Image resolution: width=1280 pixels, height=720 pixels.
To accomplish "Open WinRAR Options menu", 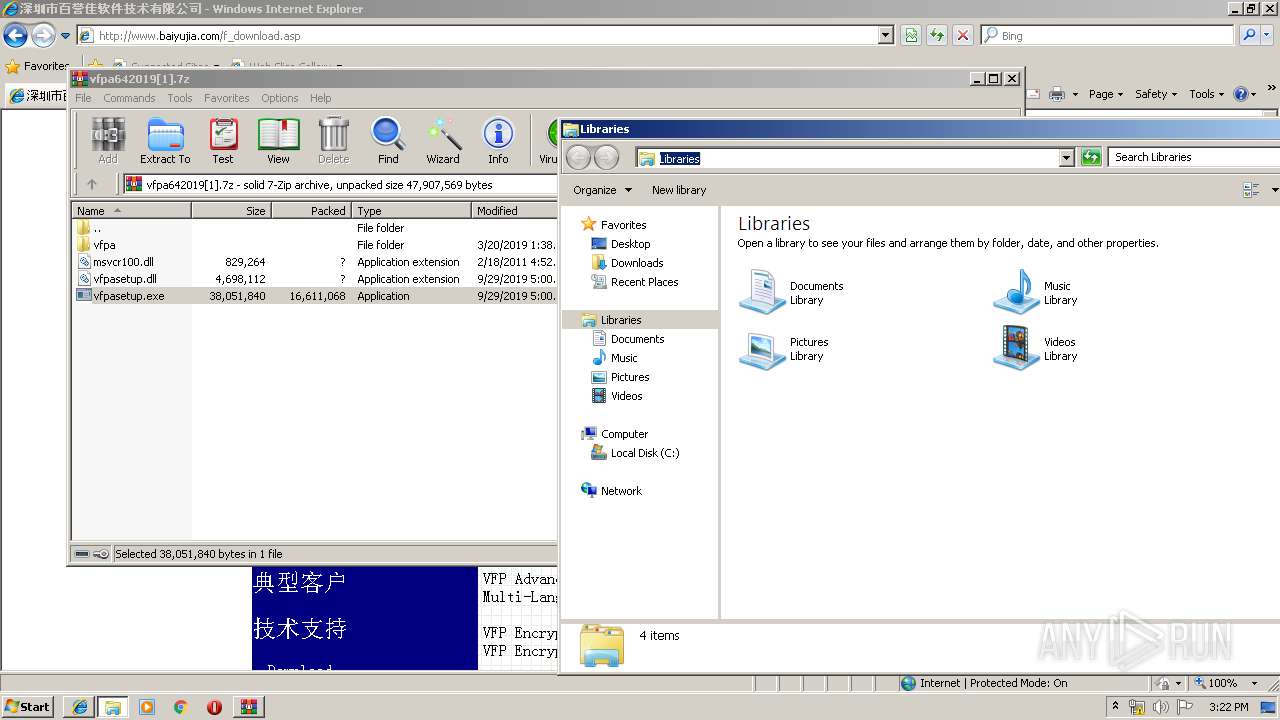I will (280, 98).
